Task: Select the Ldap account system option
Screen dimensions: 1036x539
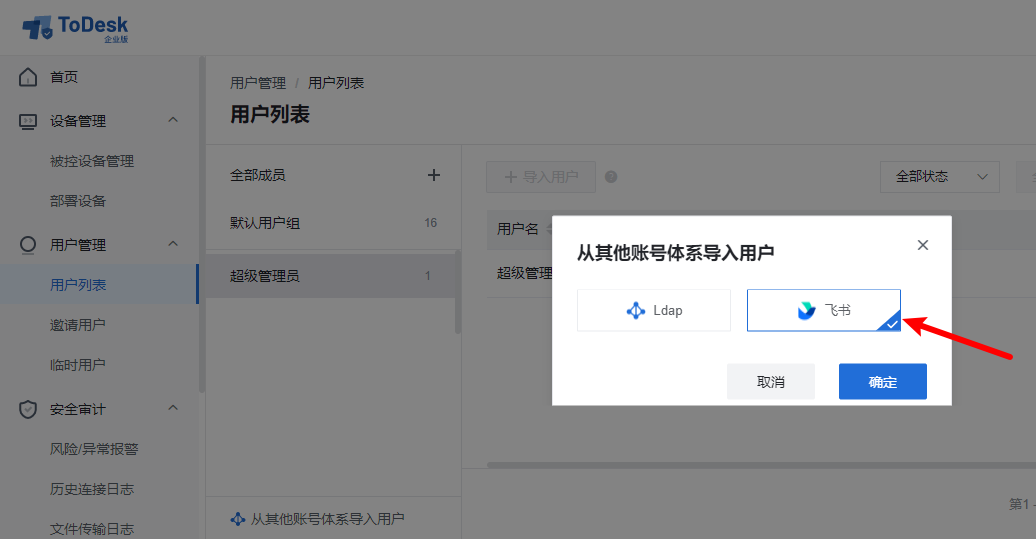Action: 653,310
